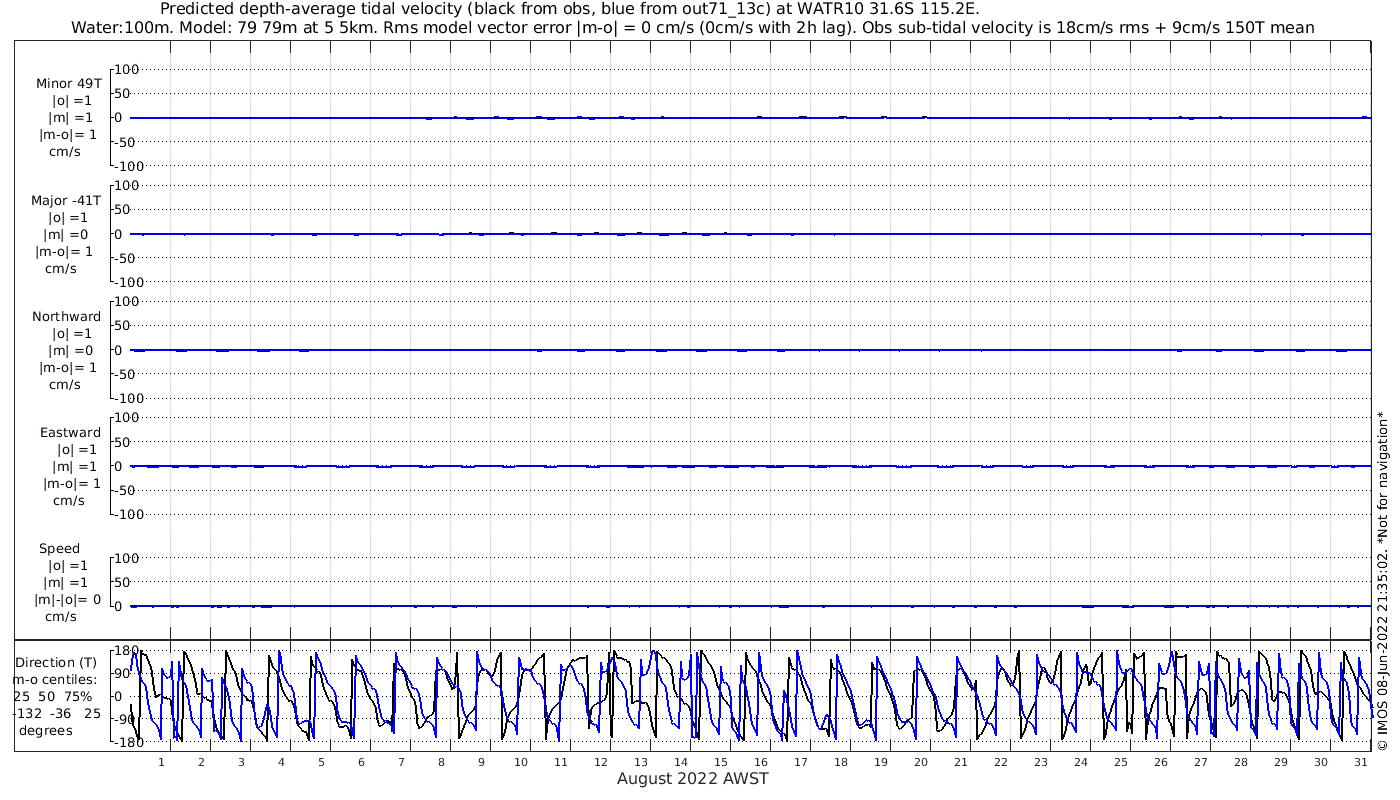
Task: Select the 'm-o centiles:' text
Action: click(x=55, y=679)
